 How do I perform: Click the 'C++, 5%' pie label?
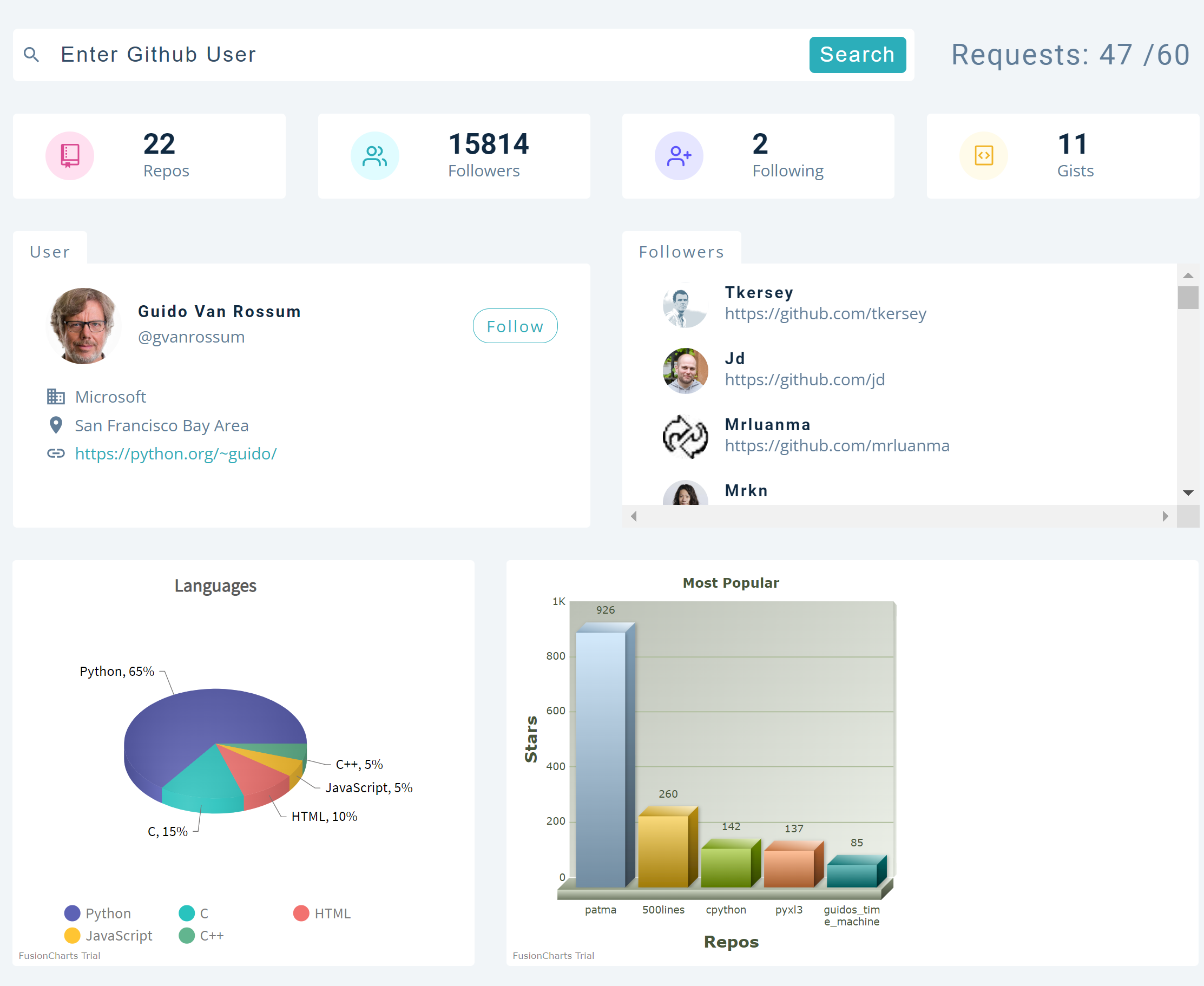pos(359,765)
